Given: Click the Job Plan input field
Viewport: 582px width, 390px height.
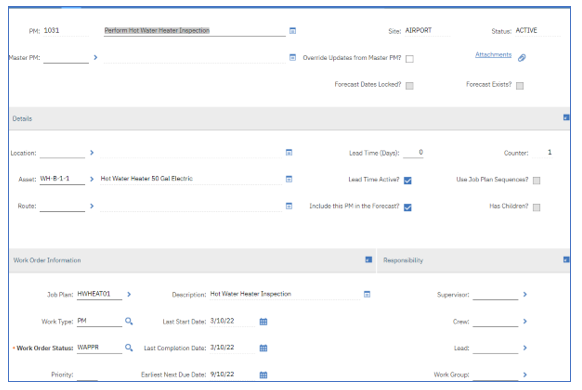Looking at the screenshot, I should tap(99, 294).
